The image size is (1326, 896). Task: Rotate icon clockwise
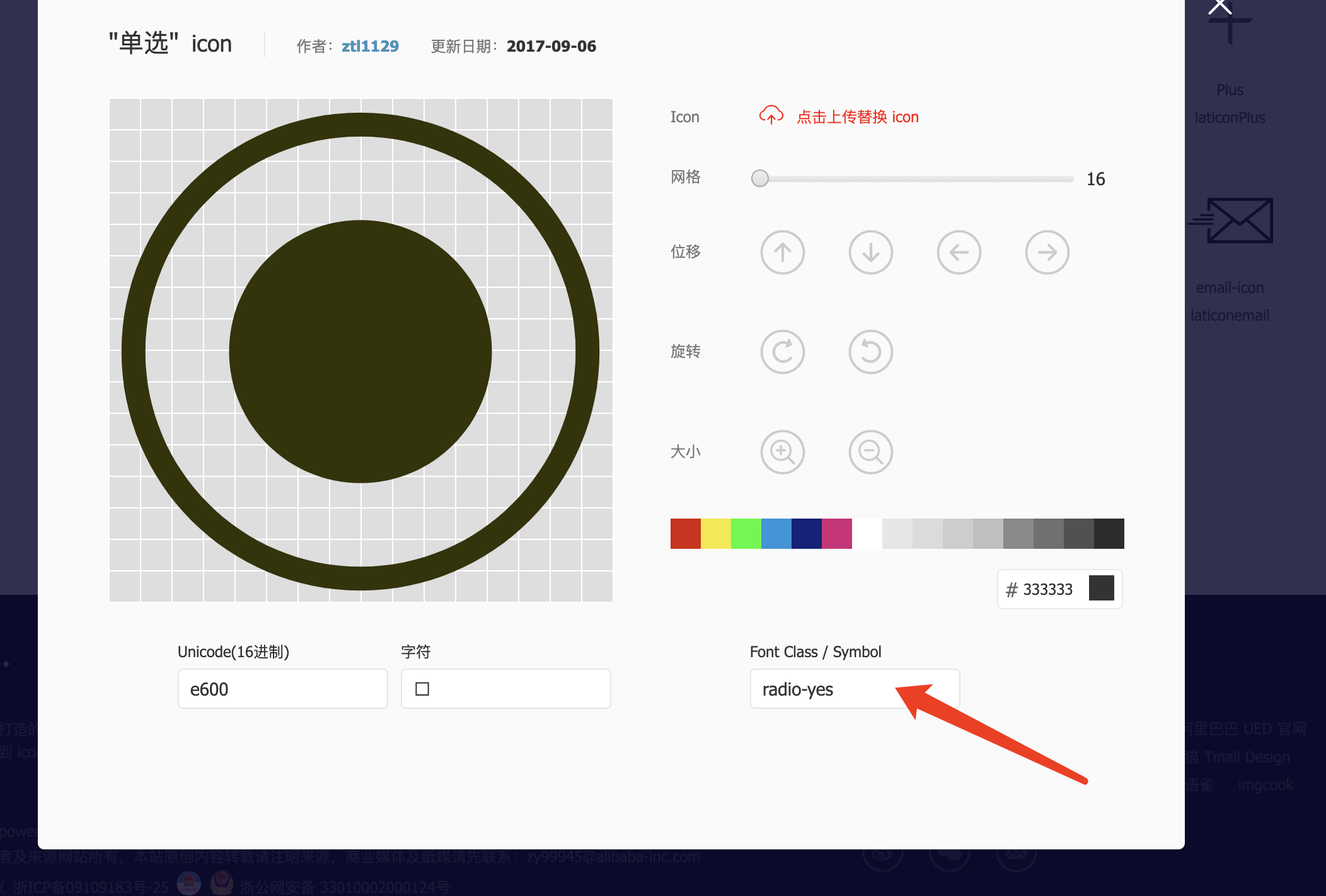pyautogui.click(x=782, y=352)
